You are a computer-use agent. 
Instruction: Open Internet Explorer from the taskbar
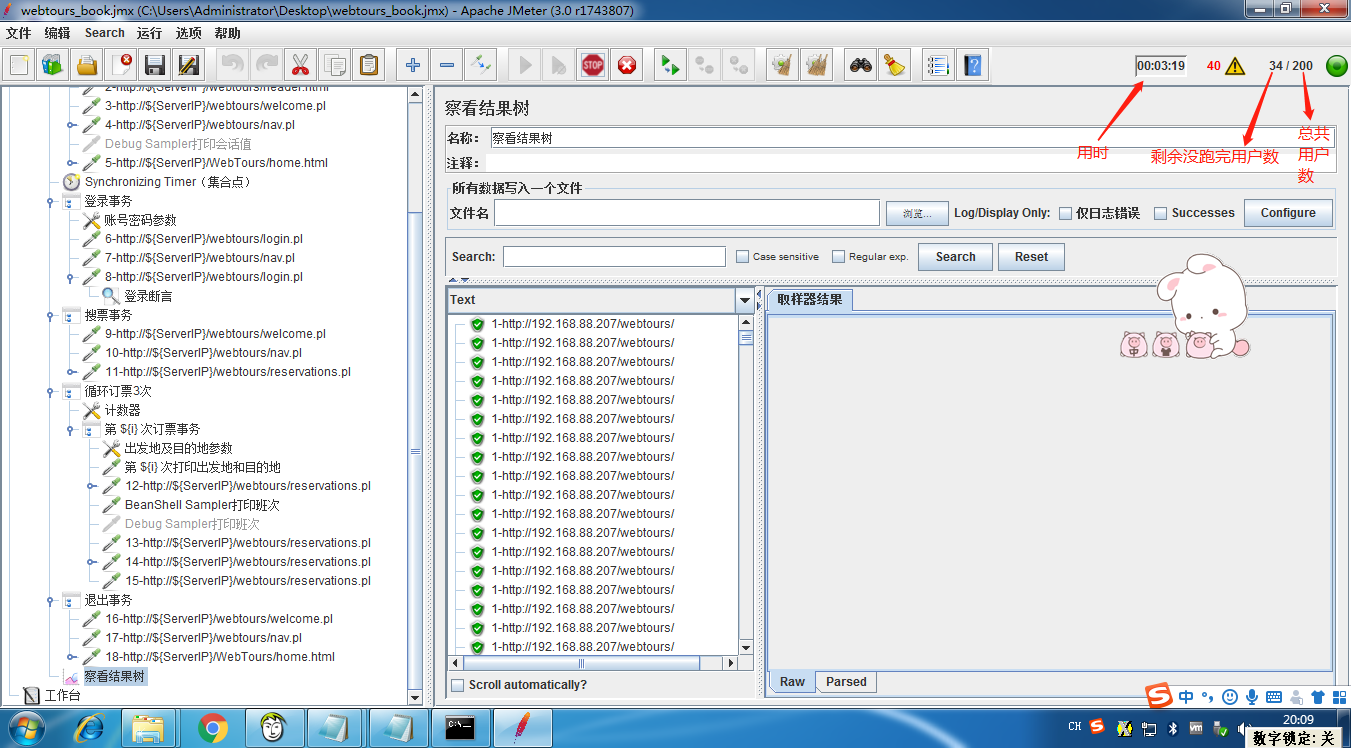[x=89, y=729]
